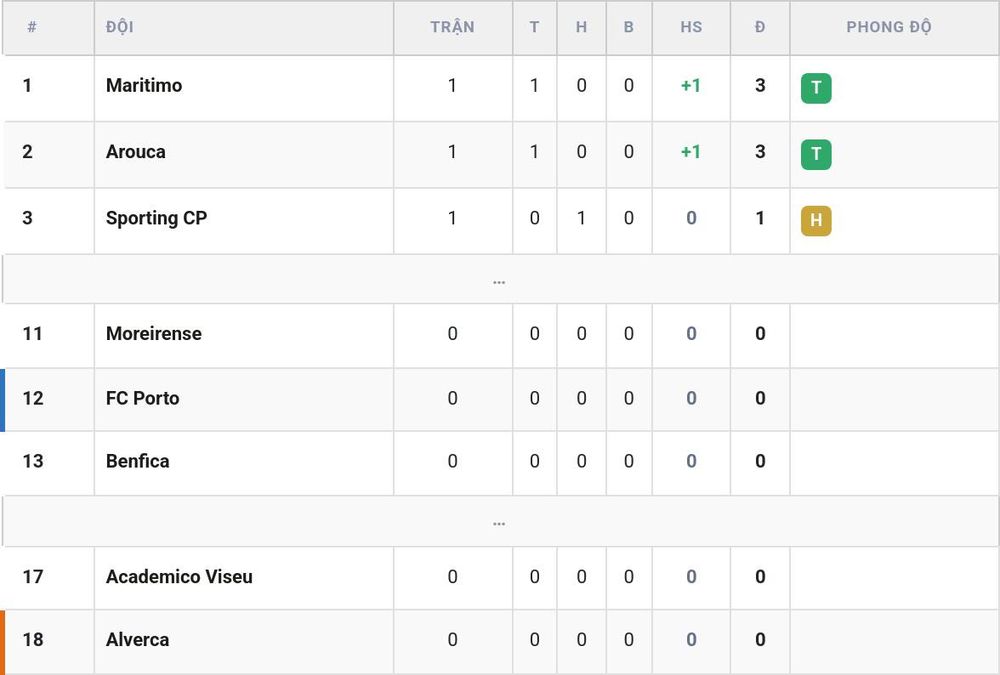Click Arouca's green T form badge

(816, 154)
